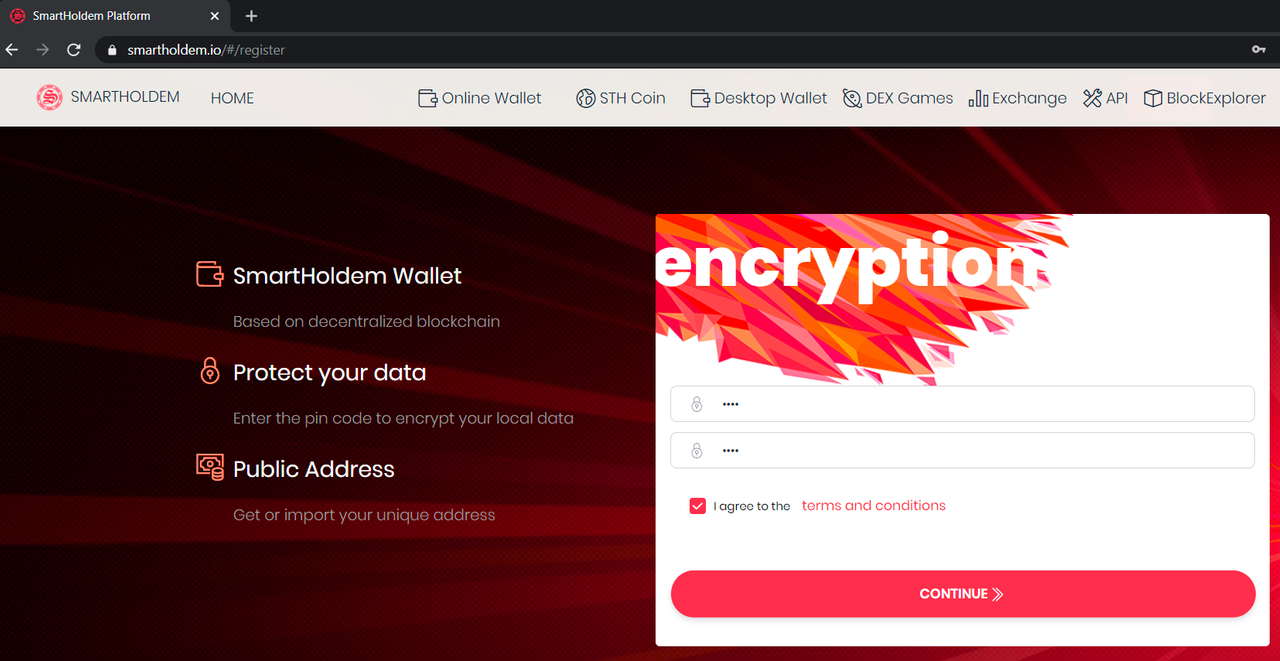Go to Desktop Wallet

point(759,98)
